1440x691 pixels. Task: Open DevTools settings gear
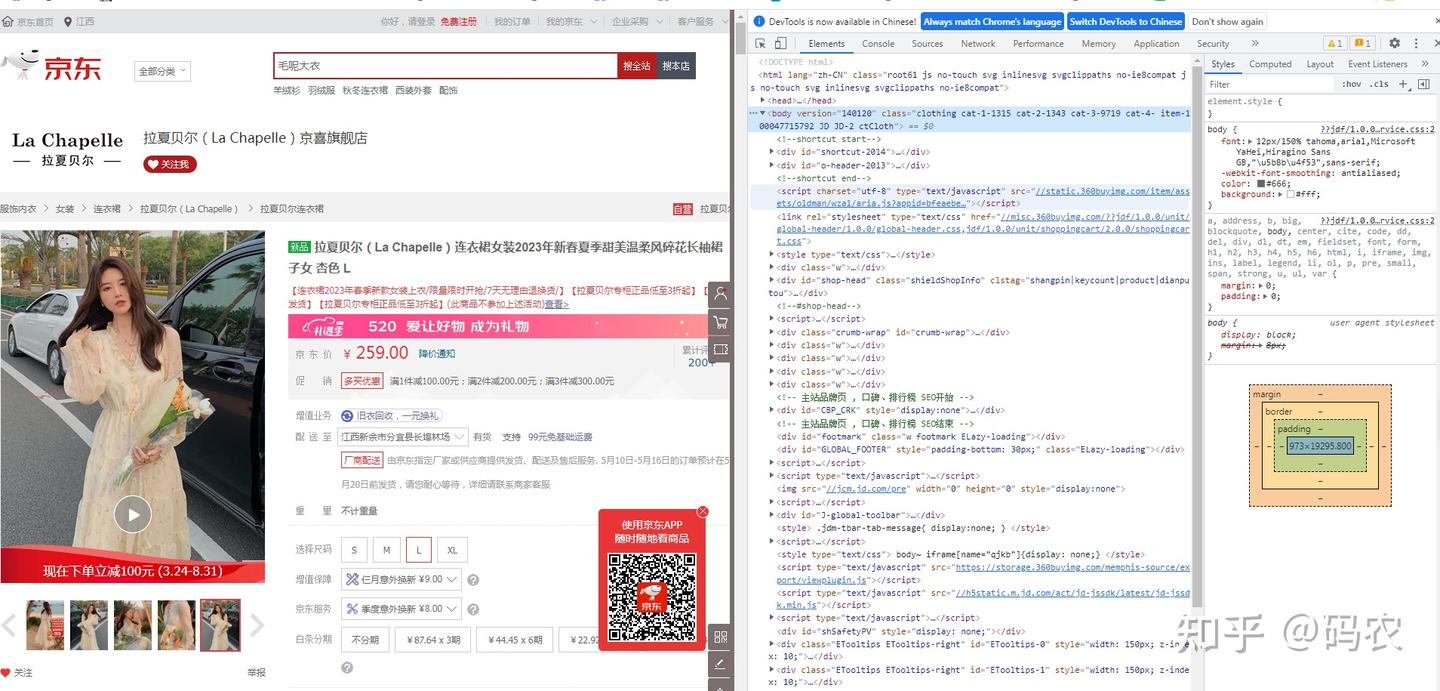tap(1394, 44)
